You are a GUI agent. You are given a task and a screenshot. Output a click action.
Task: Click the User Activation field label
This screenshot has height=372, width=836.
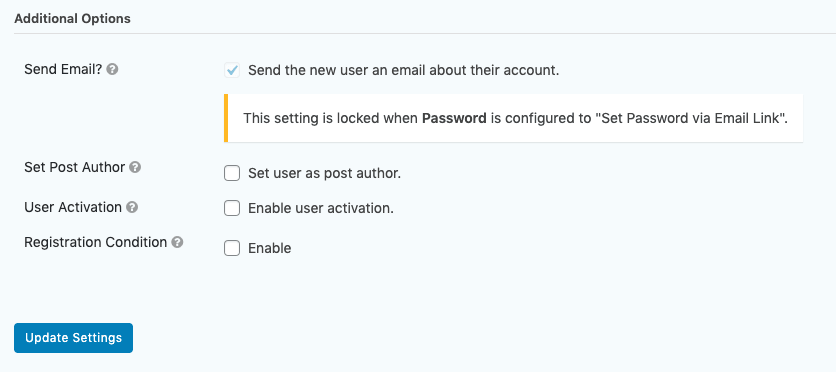point(73,207)
